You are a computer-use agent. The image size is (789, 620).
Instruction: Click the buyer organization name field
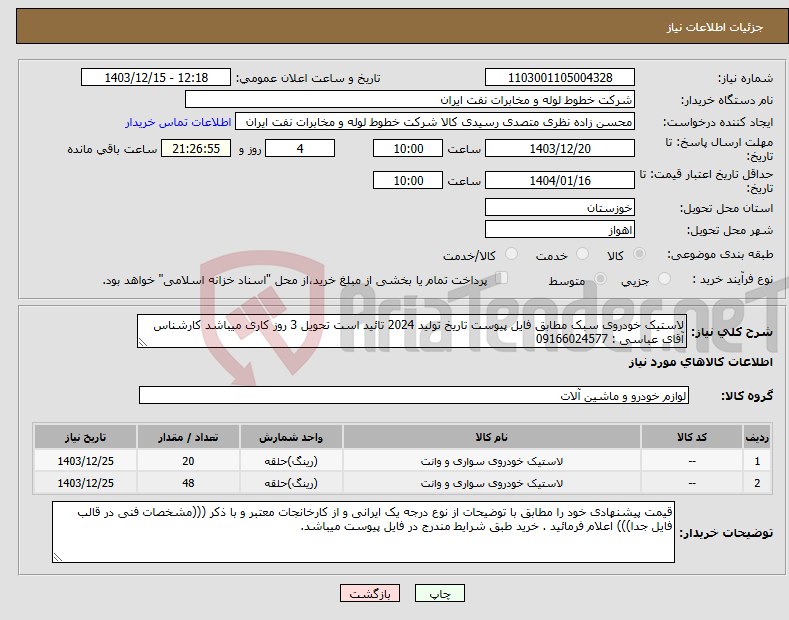click(x=410, y=100)
